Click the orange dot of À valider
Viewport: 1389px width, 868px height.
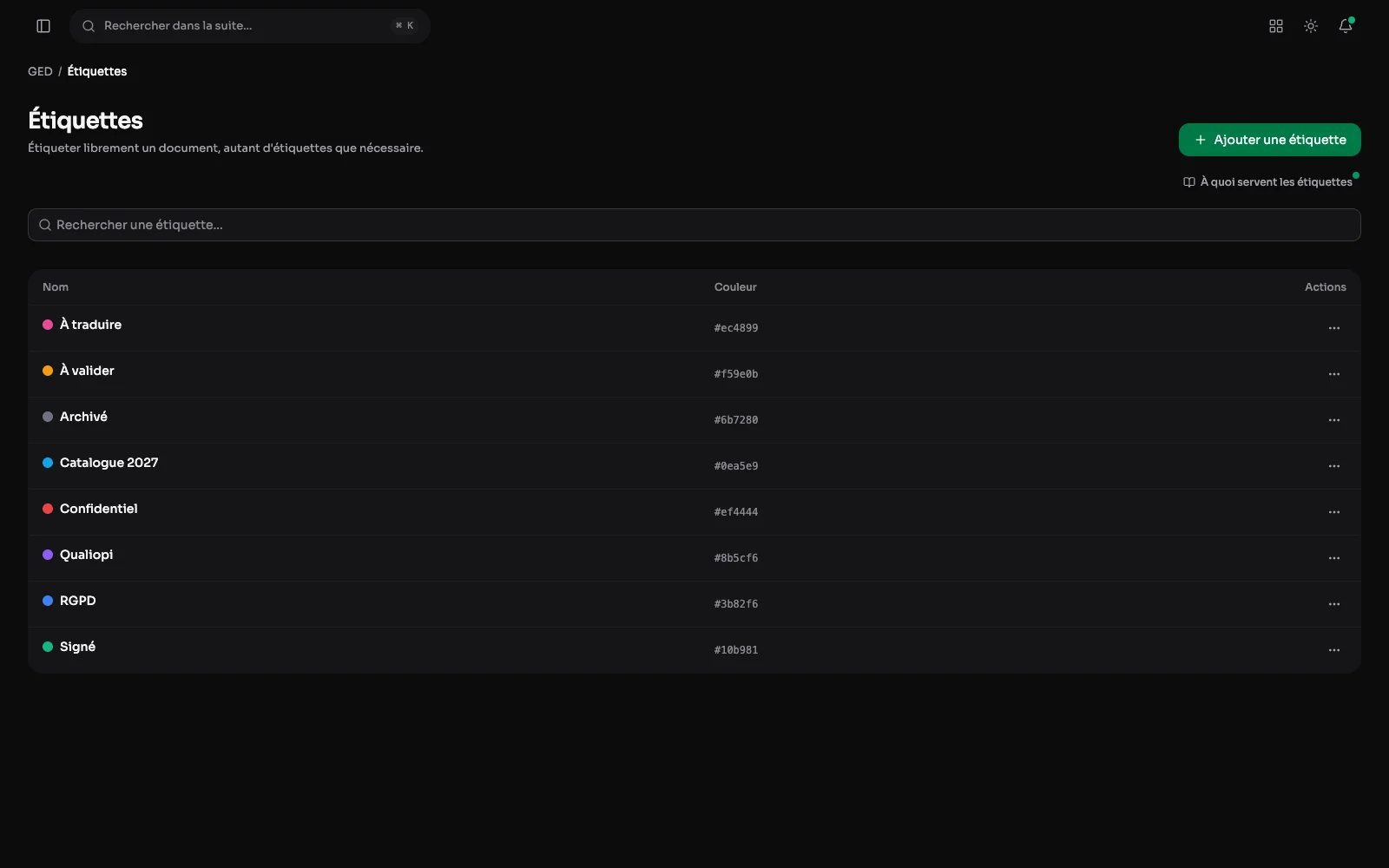pos(48,371)
